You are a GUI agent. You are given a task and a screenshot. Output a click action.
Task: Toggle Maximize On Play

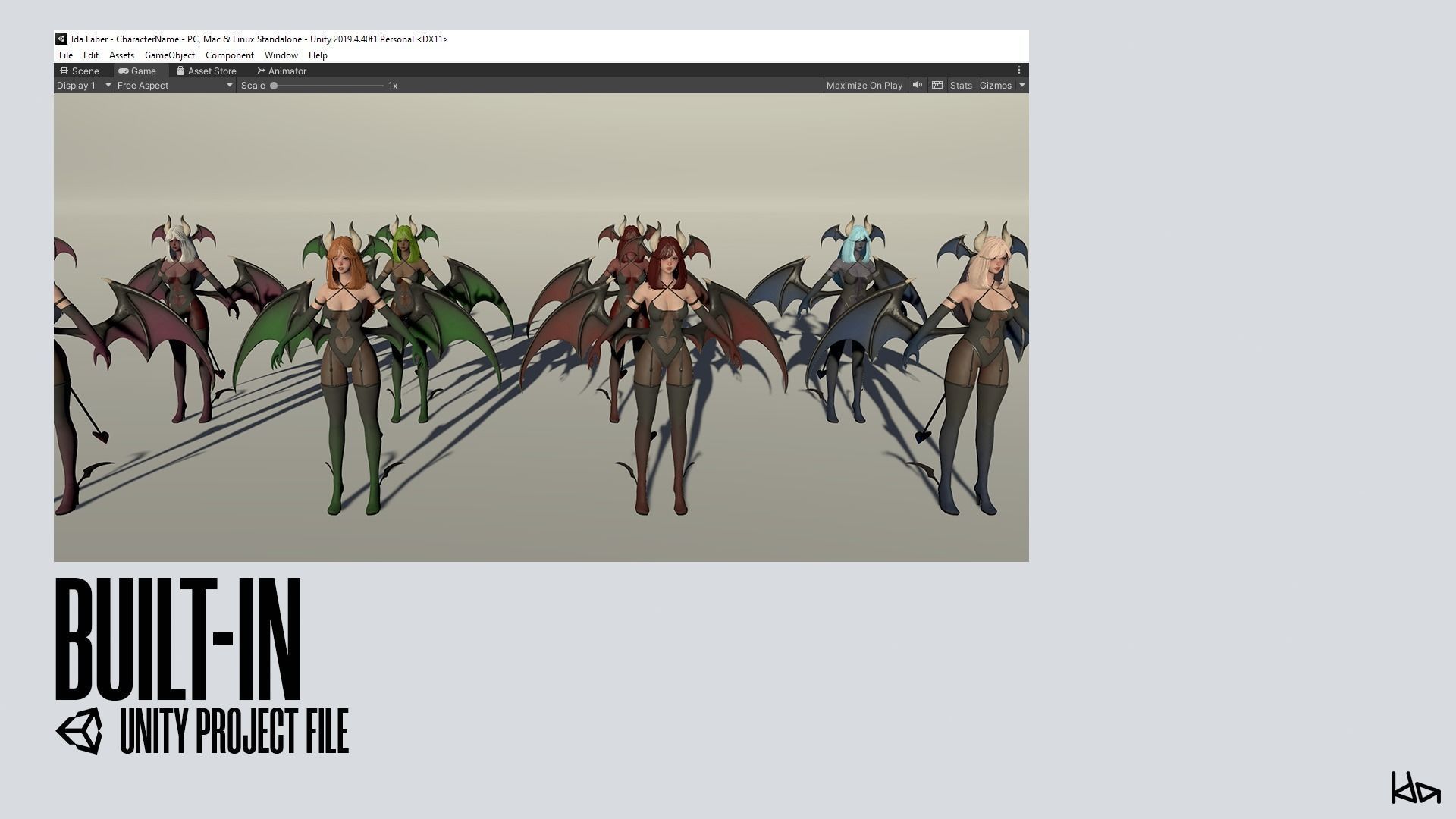pos(864,86)
